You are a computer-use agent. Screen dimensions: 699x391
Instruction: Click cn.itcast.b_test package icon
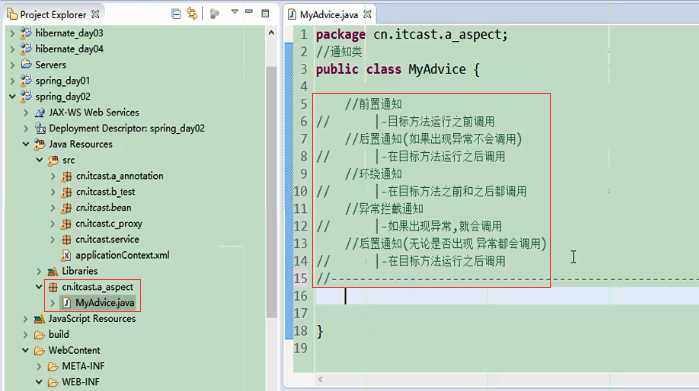click(67, 192)
